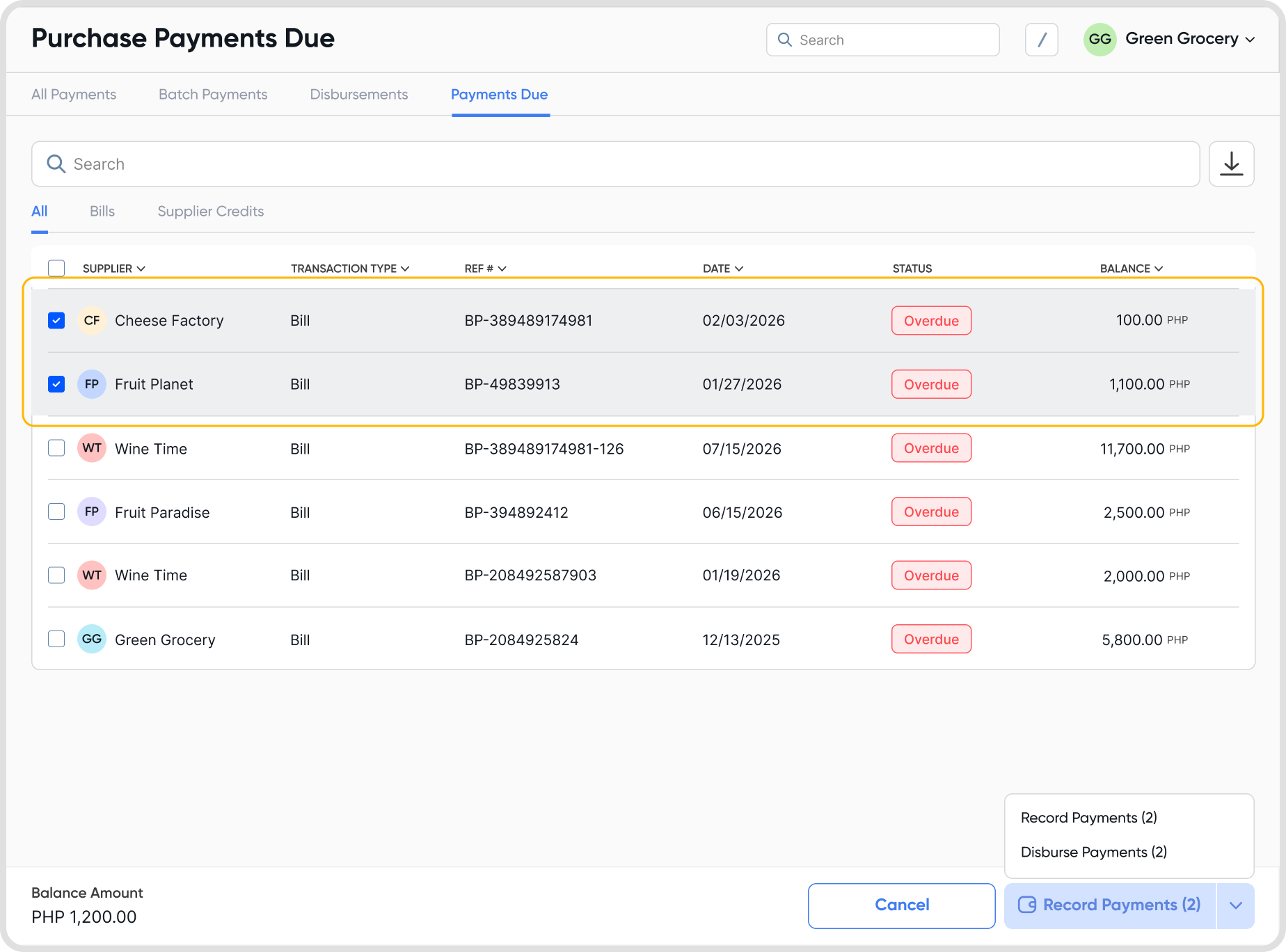Filter by the Supplier Credits tab
The height and width of the screenshot is (952, 1286).
pos(210,212)
